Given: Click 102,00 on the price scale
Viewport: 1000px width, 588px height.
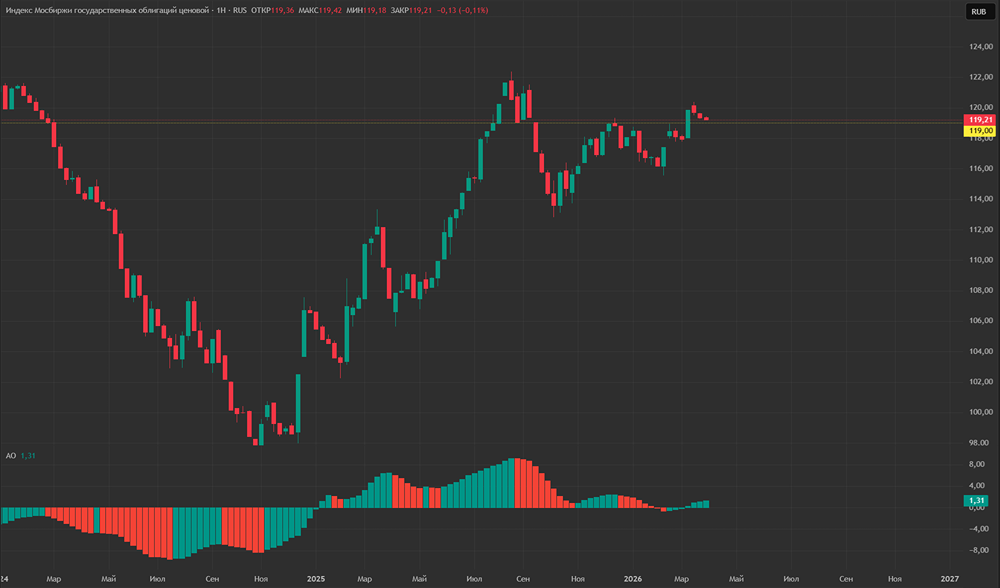Looking at the screenshot, I should coord(981,381).
